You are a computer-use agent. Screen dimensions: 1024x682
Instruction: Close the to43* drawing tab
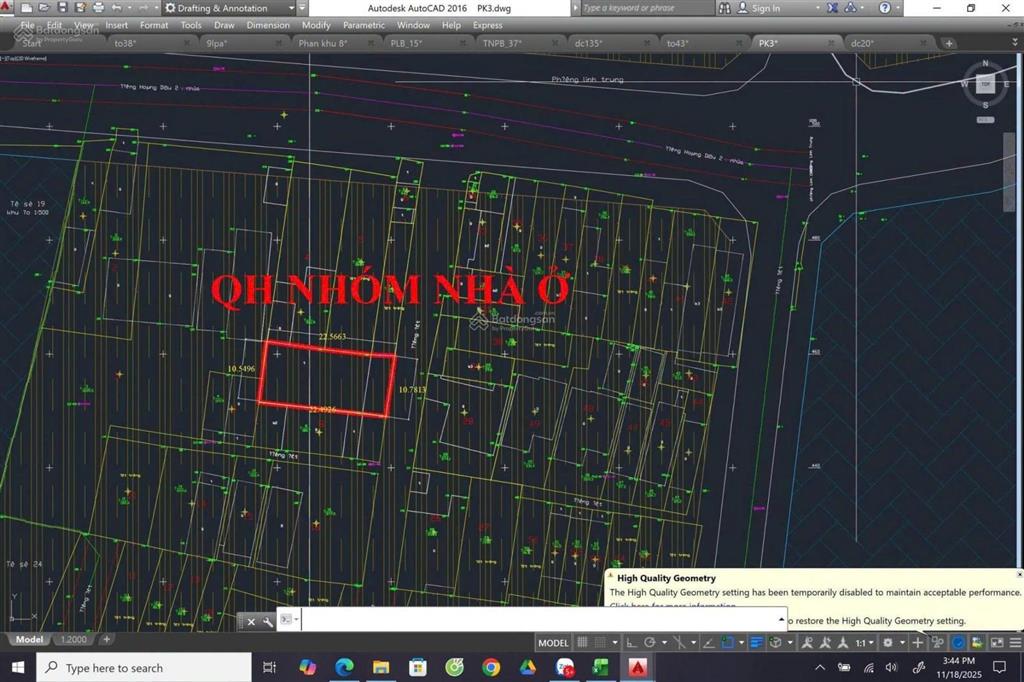pyautogui.click(x=739, y=43)
